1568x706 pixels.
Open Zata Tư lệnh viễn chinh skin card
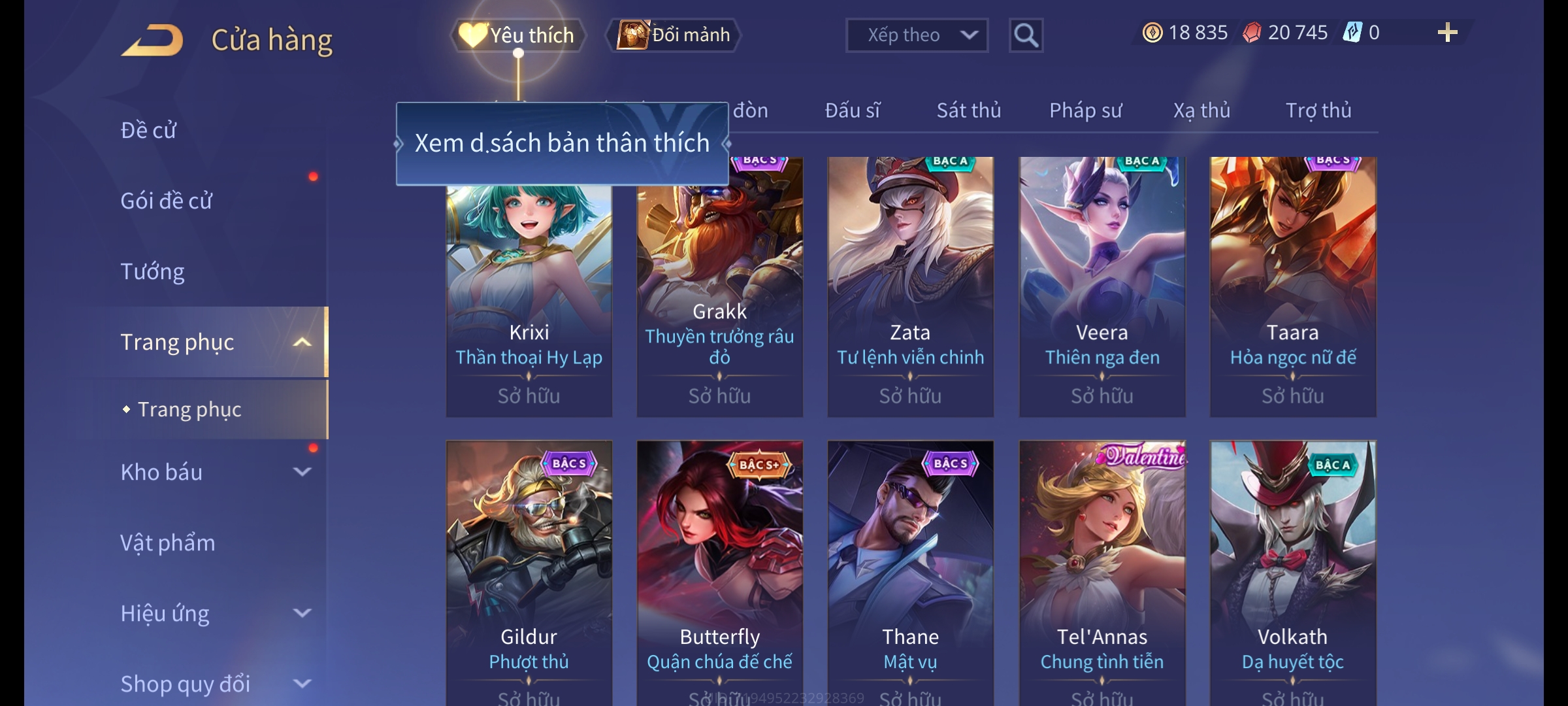(x=911, y=287)
